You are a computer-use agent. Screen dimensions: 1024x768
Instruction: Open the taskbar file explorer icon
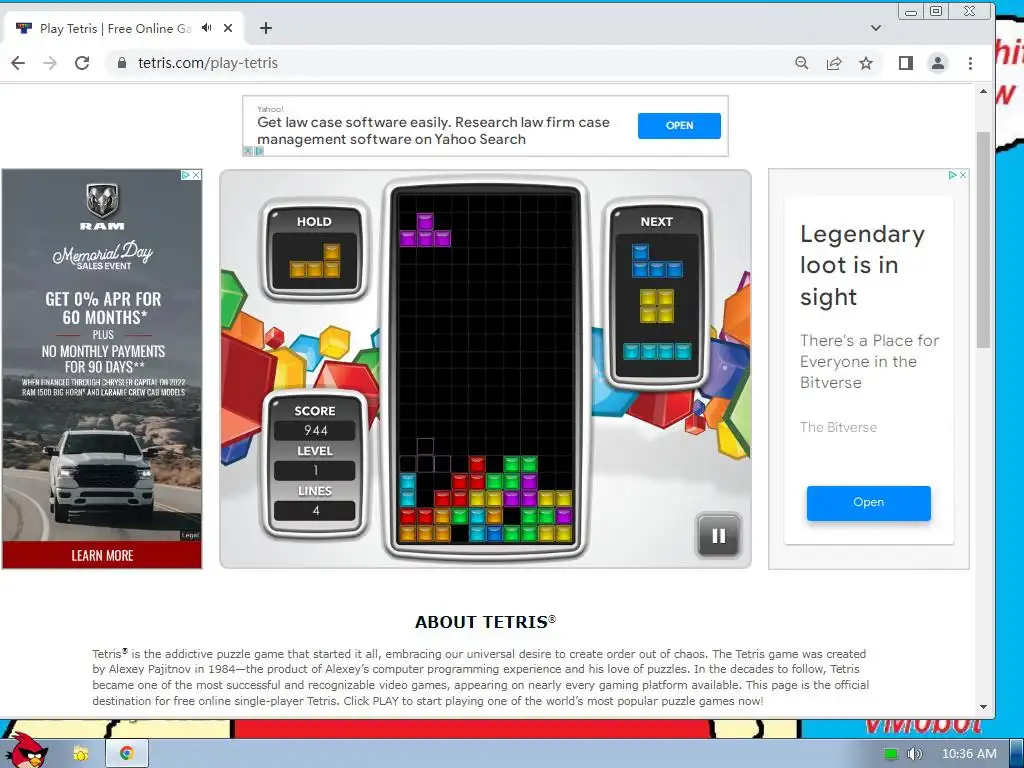[81, 754]
